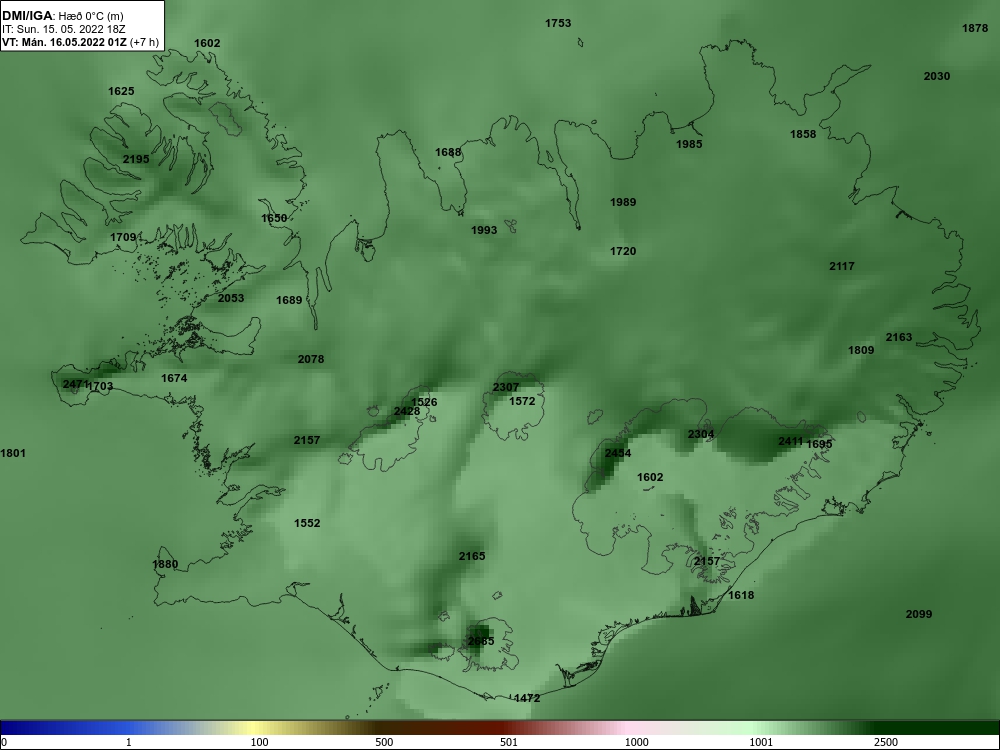Click the map label 1688

(448, 152)
